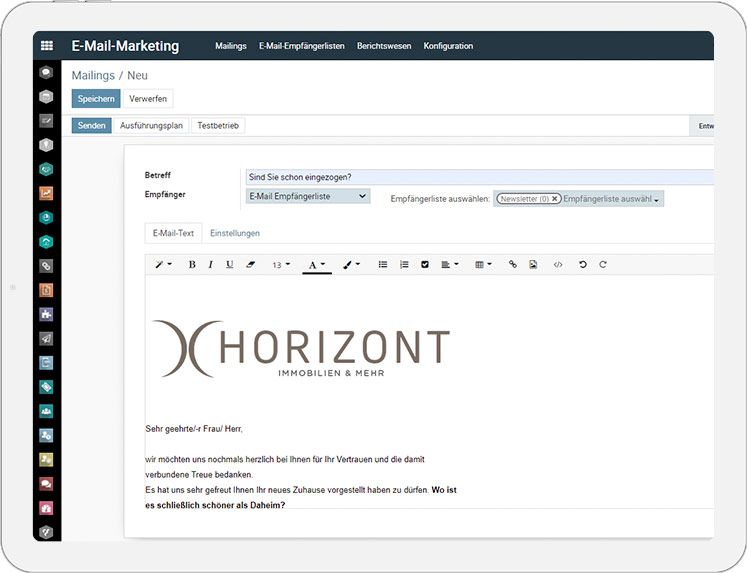Insert an image via toolbar picture icon
The image size is (747, 573).
click(533, 265)
